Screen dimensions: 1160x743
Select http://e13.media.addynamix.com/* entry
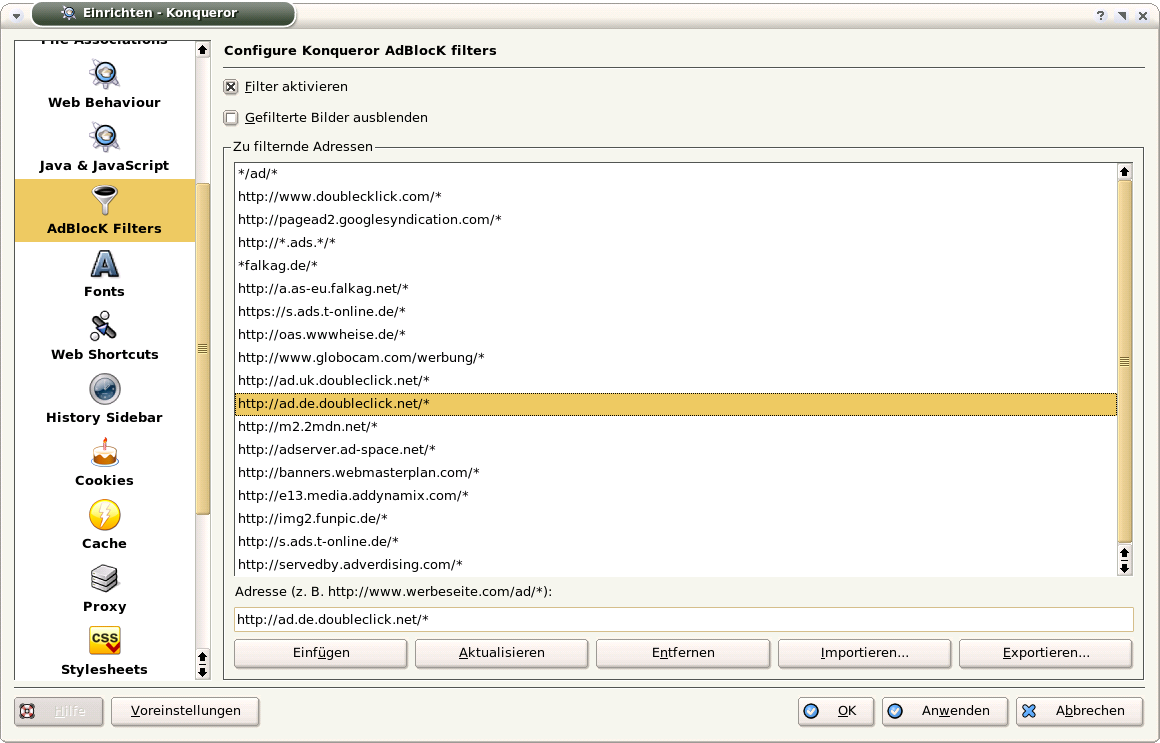pos(675,496)
